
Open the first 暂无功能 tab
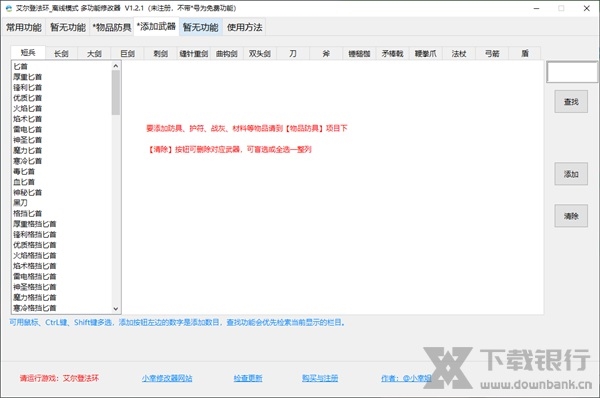[68, 27]
